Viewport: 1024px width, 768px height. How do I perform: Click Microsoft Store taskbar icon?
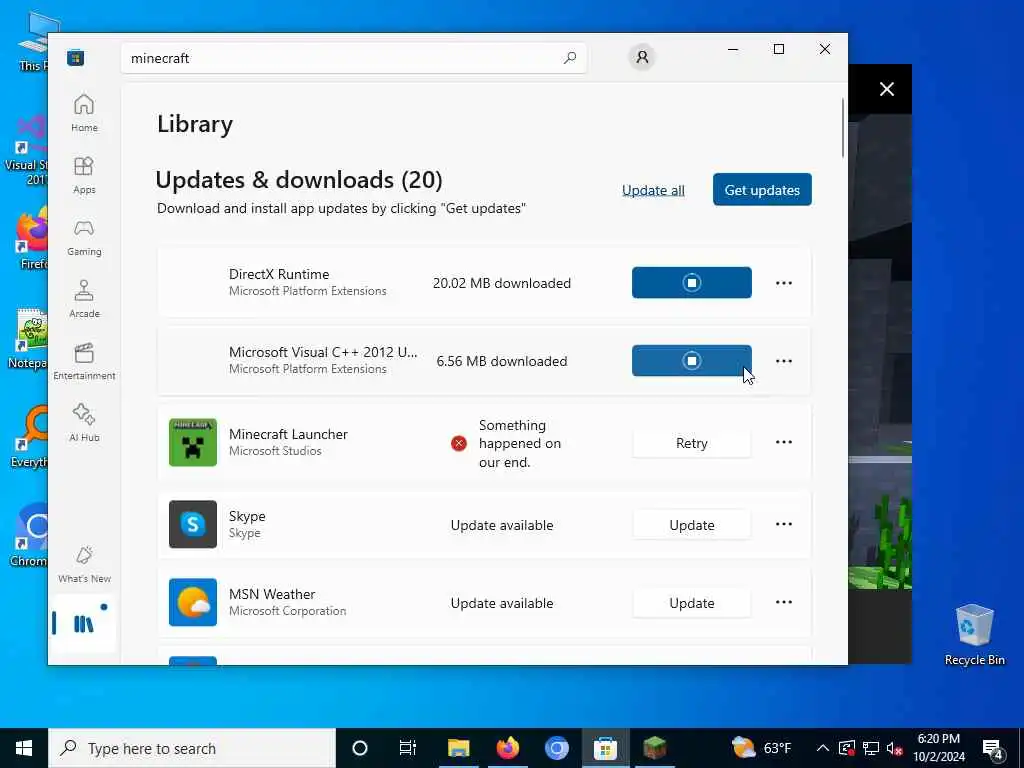605,748
